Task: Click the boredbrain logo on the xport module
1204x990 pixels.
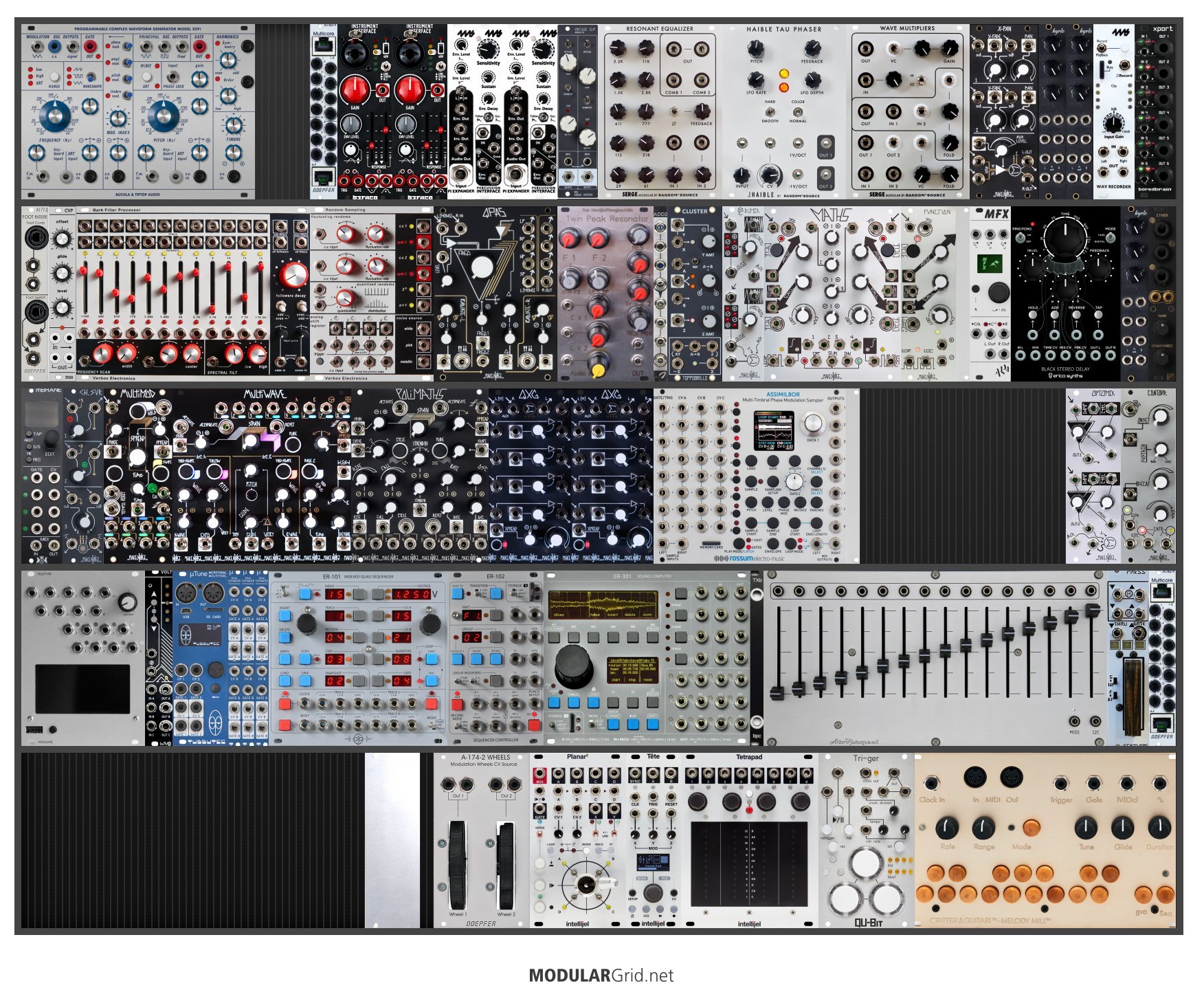Action: point(1155,189)
